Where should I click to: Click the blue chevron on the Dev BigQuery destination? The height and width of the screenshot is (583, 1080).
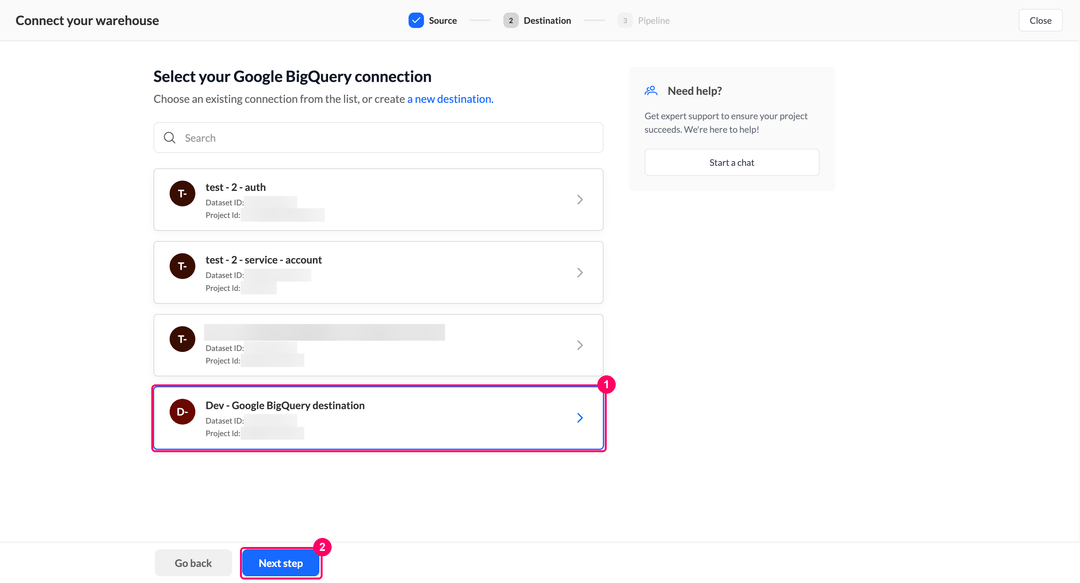click(580, 418)
